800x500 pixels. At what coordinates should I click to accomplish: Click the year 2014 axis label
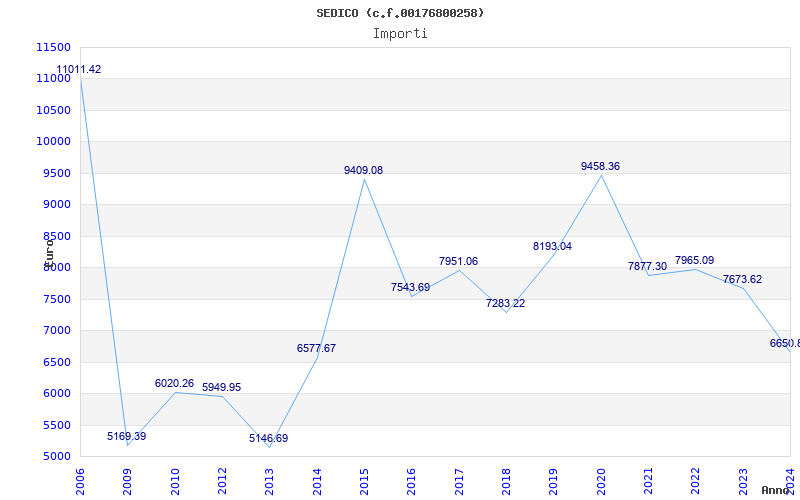[x=317, y=481]
